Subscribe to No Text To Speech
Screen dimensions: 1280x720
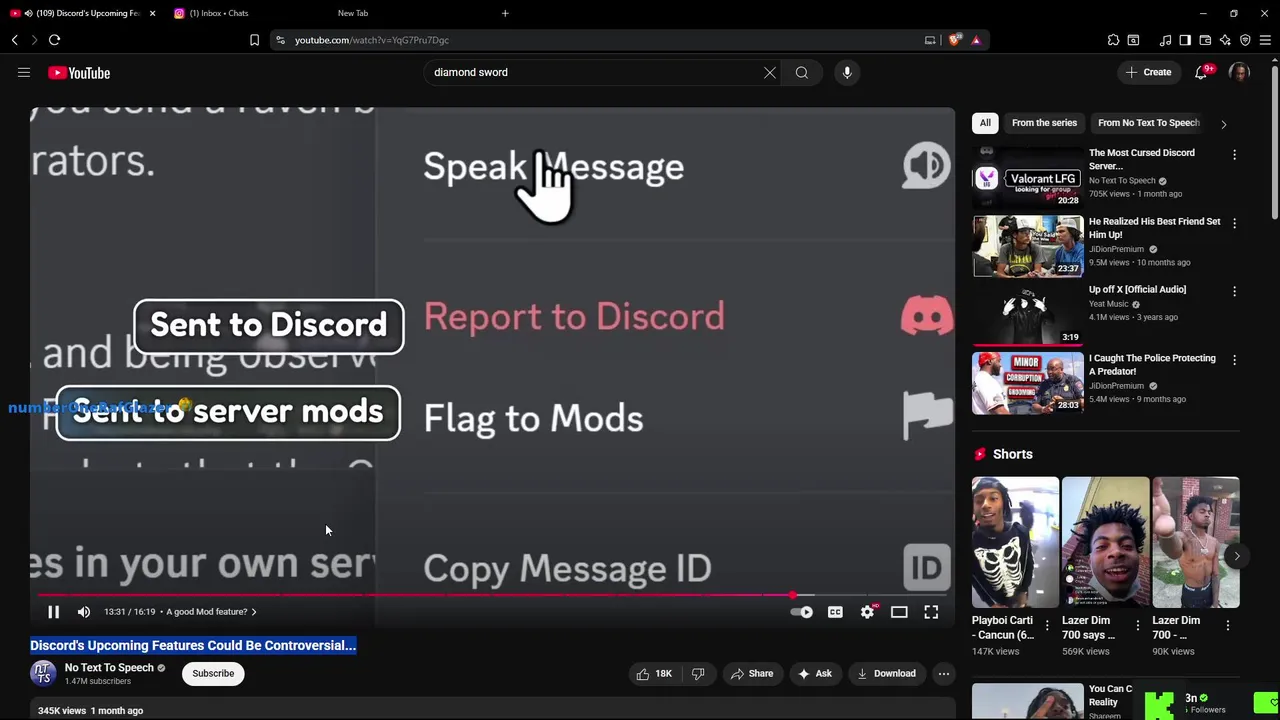(x=213, y=674)
